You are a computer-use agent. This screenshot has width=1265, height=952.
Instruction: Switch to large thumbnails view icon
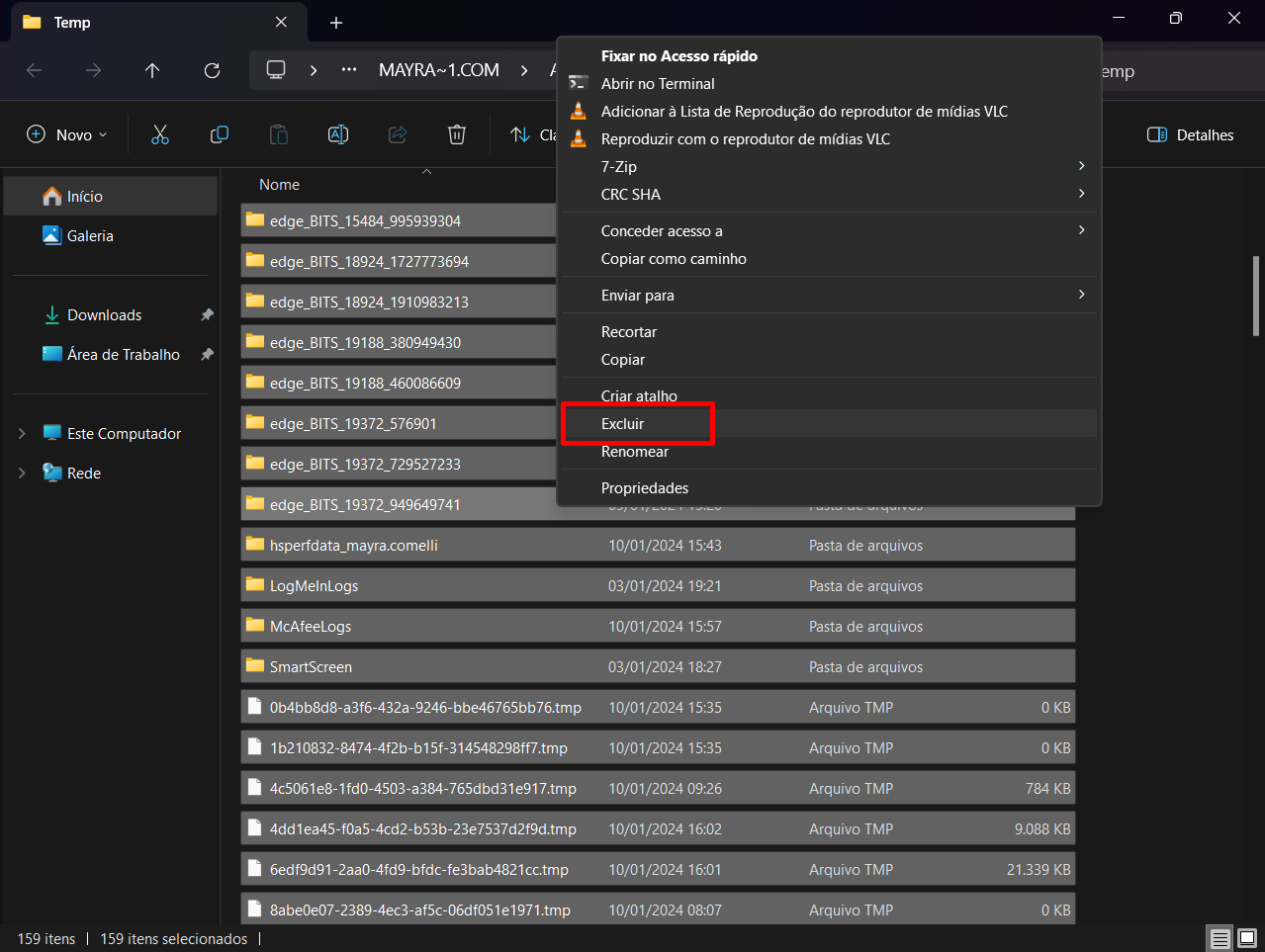tap(1247, 938)
